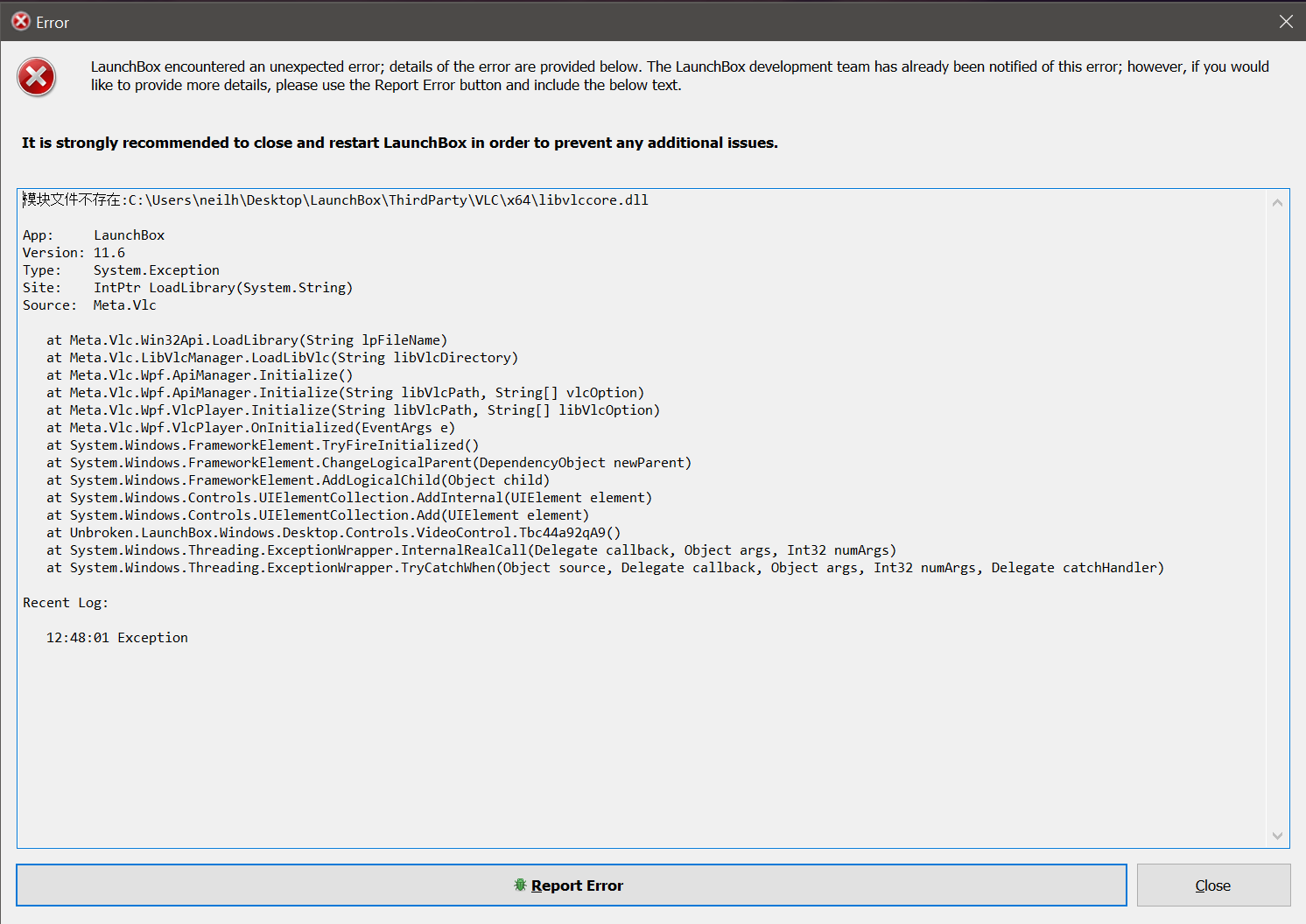Click the bold restart LaunchBox recommendation text
The width and height of the screenshot is (1306, 924).
tap(400, 143)
